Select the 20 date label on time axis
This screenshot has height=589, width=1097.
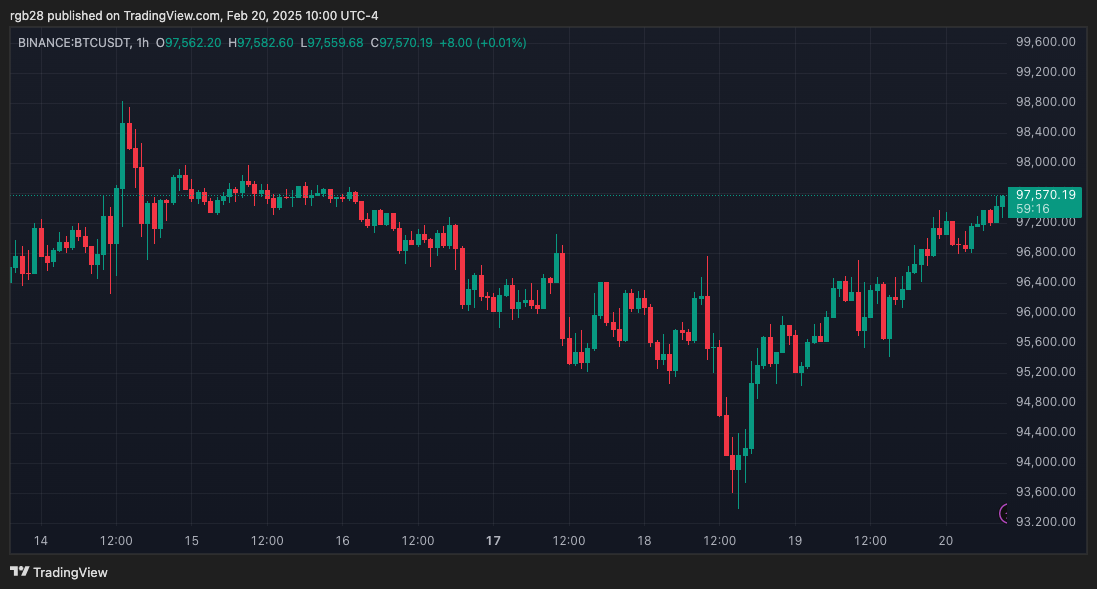point(945,540)
